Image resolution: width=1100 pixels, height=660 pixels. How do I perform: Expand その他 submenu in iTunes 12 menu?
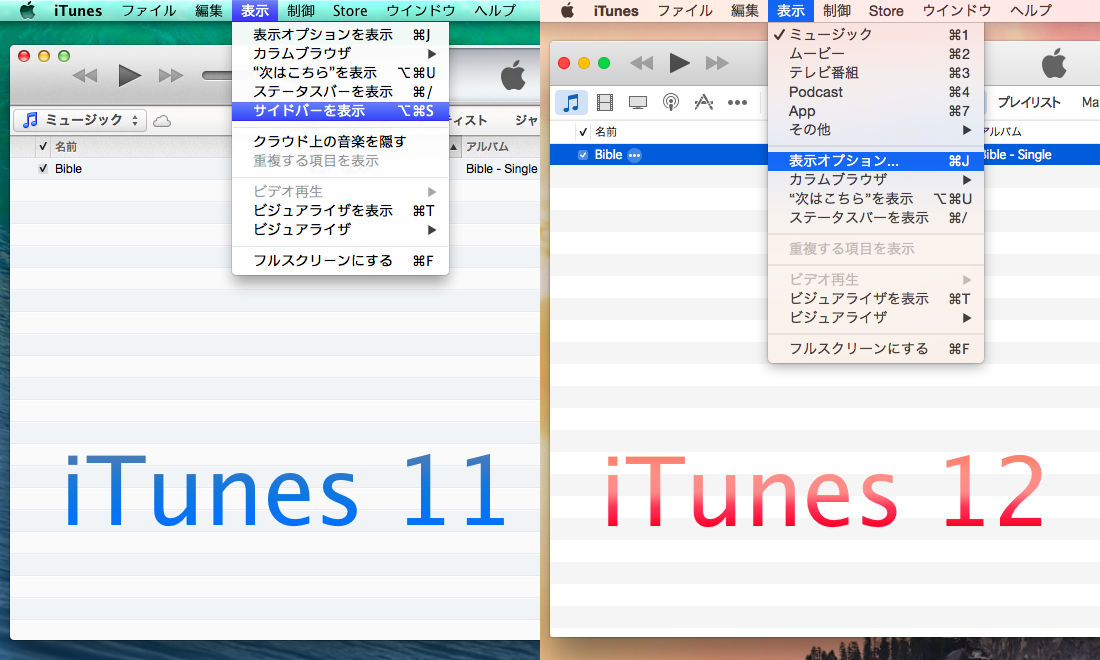[x=876, y=130]
